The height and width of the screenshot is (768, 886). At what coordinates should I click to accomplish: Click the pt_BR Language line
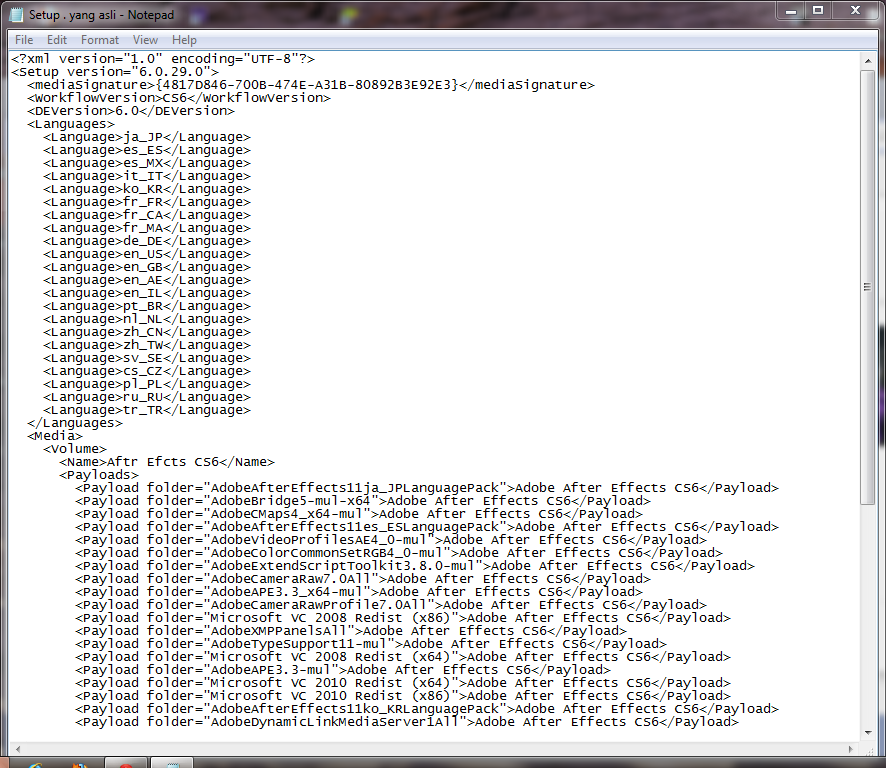147,306
